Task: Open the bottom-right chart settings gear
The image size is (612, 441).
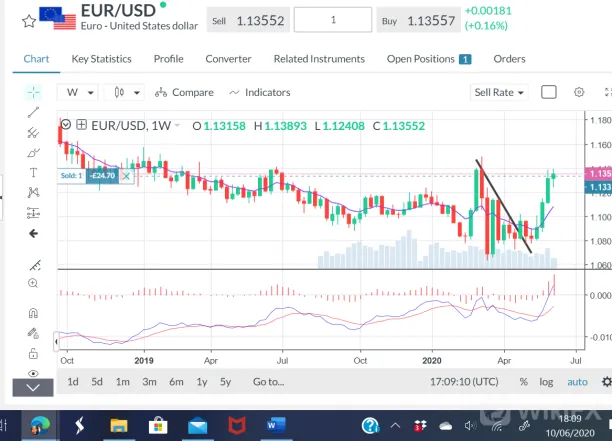Action: pyautogui.click(x=607, y=382)
